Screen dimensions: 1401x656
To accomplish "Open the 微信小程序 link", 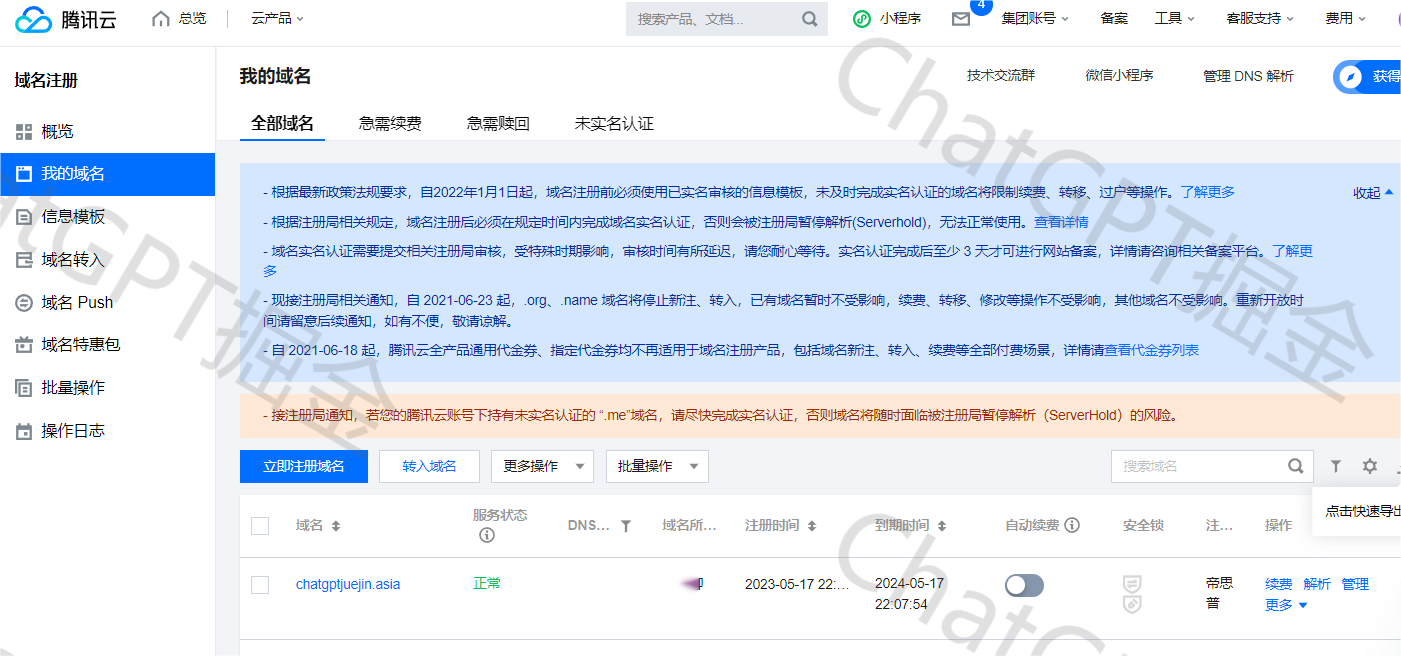I will [1119, 76].
